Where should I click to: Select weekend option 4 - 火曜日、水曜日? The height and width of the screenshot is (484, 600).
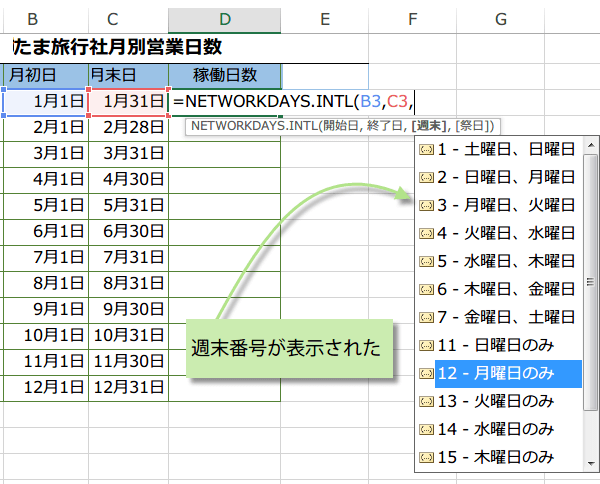(506, 233)
